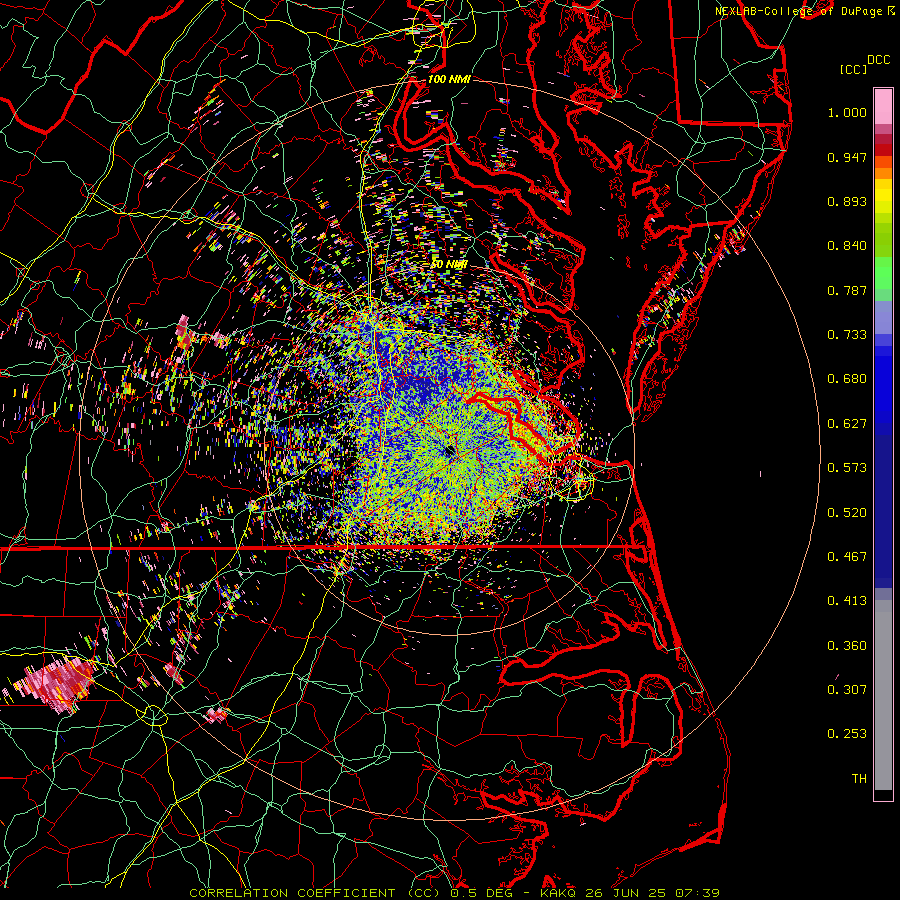Click the 0.253 scale label
The height and width of the screenshot is (900, 900).
coord(847,734)
